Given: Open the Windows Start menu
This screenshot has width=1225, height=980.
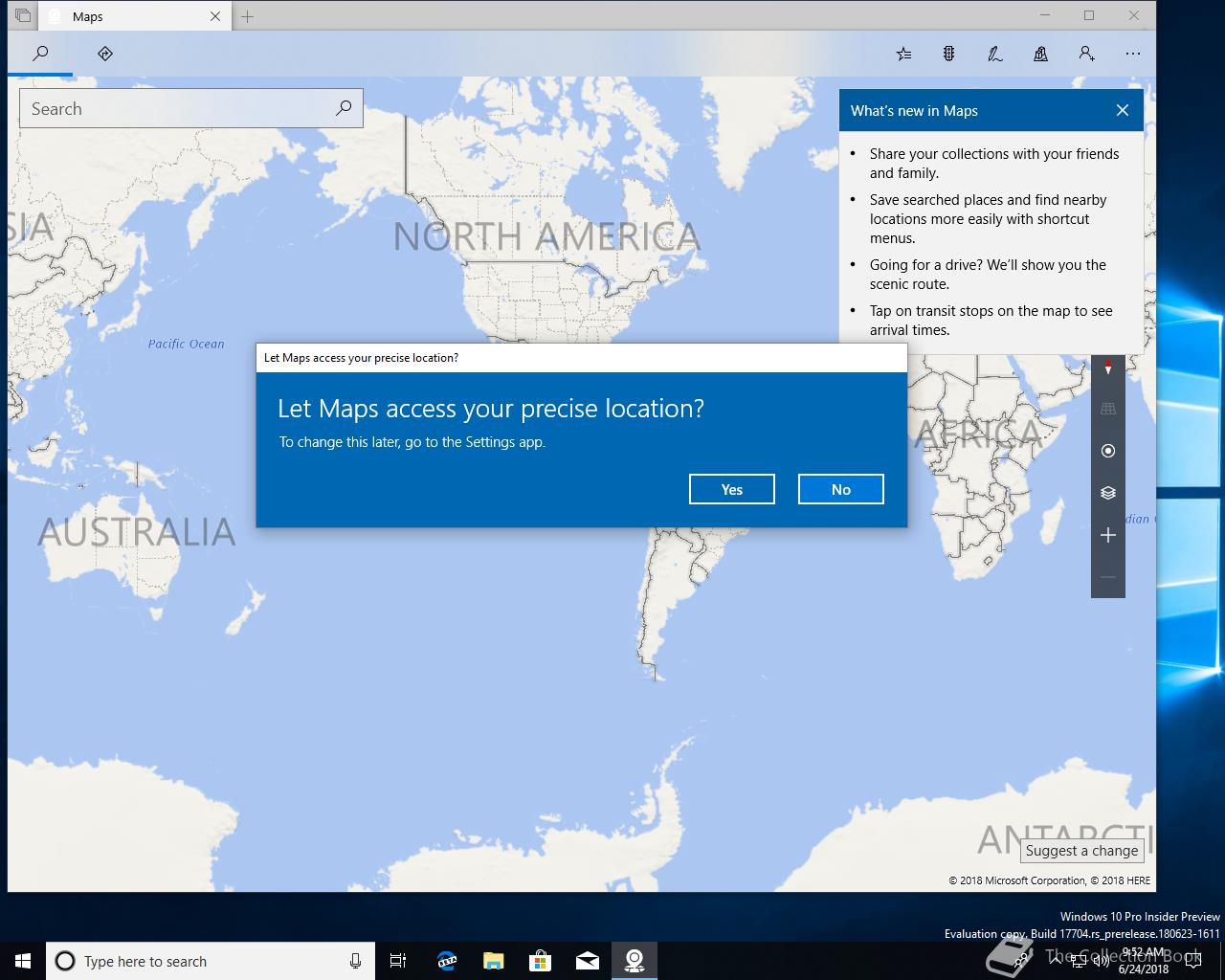Looking at the screenshot, I should [x=23, y=961].
